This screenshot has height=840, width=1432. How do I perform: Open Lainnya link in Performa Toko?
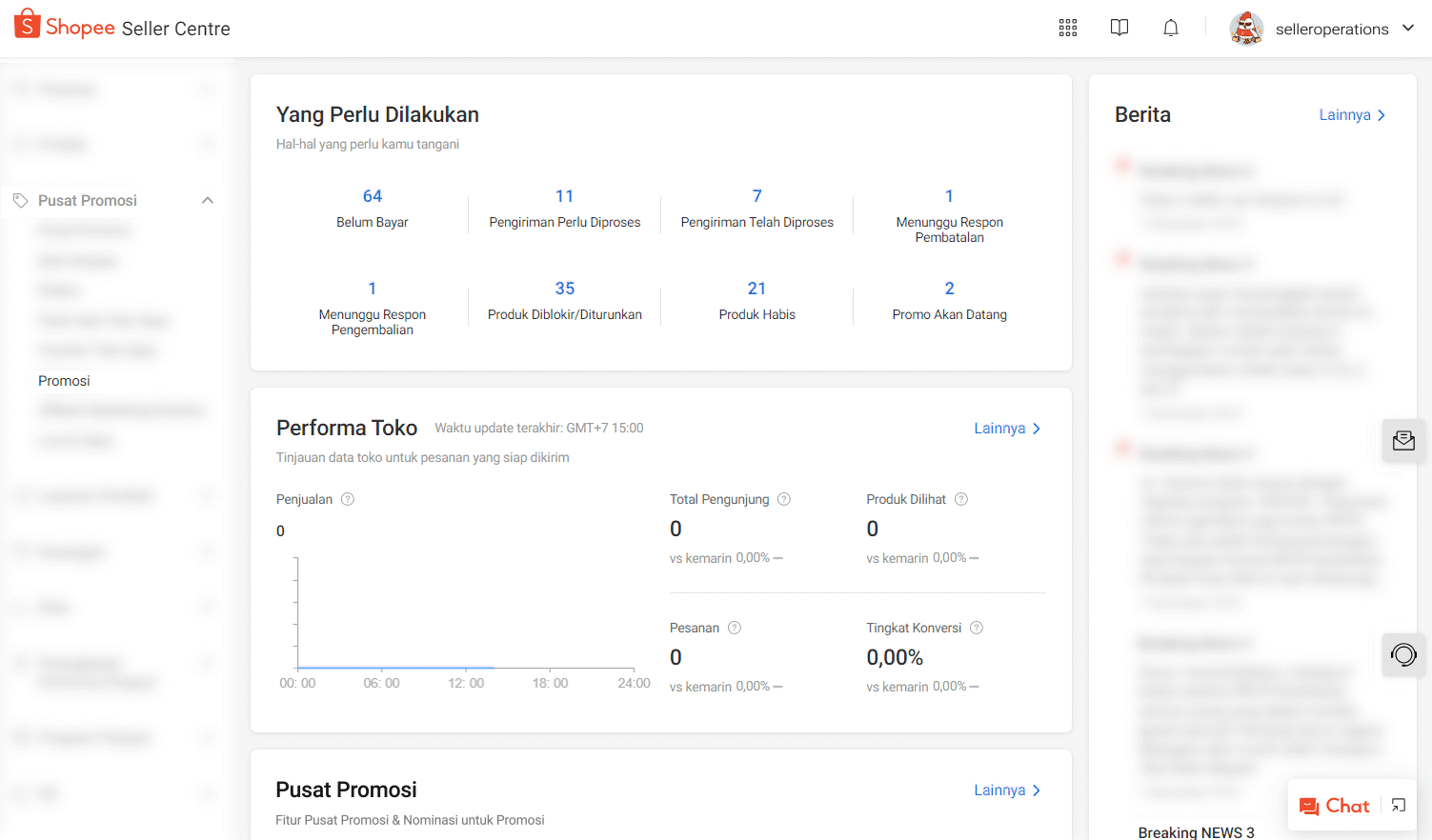1006,429
